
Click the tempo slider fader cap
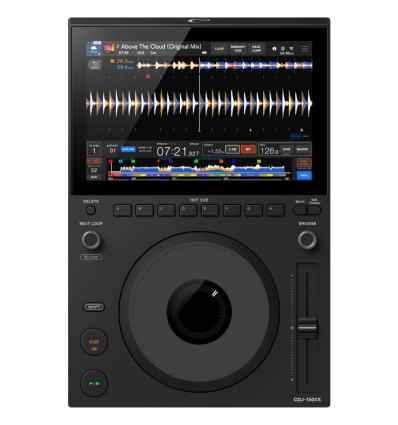(x=307, y=328)
